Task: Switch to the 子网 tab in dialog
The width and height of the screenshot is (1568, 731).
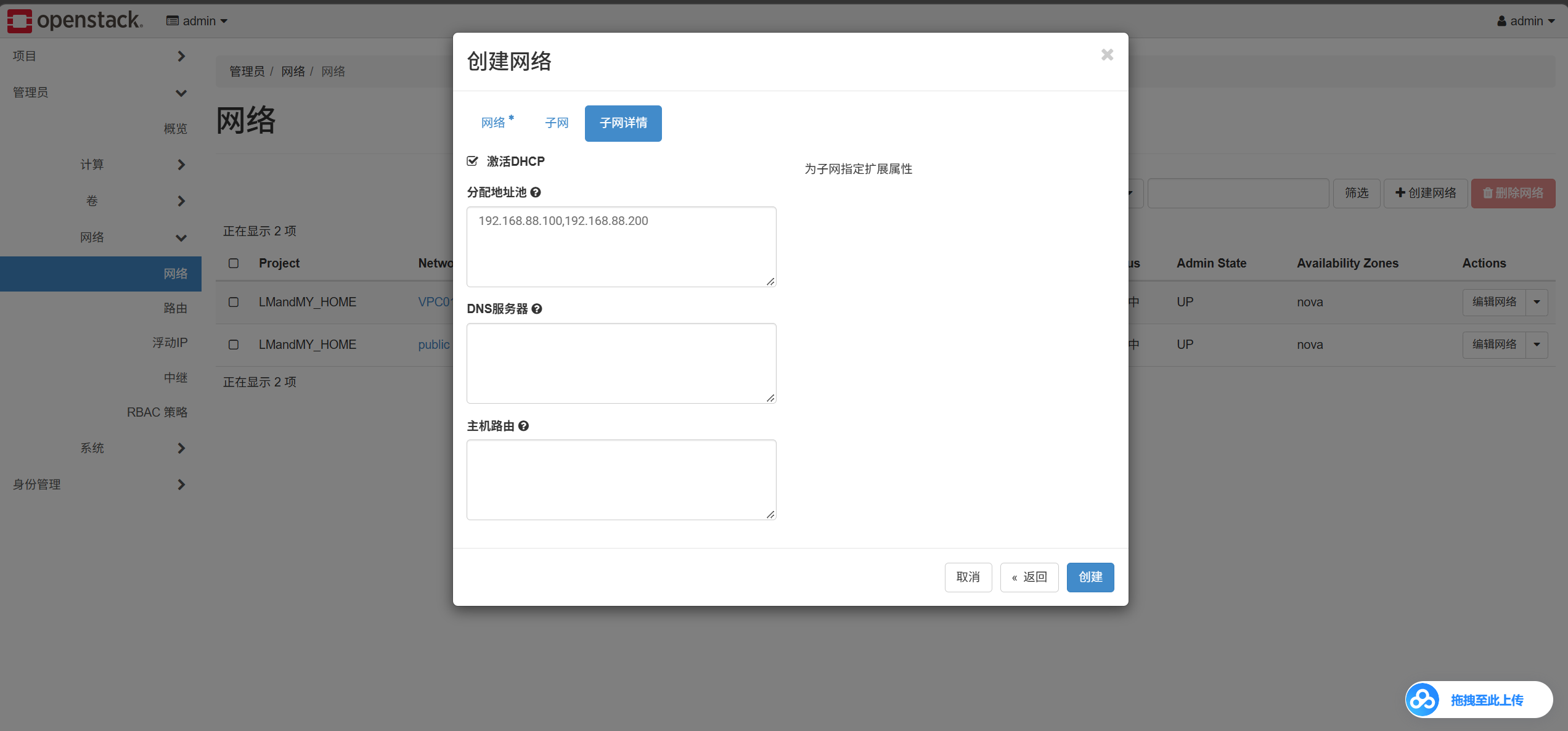Action: click(x=557, y=123)
